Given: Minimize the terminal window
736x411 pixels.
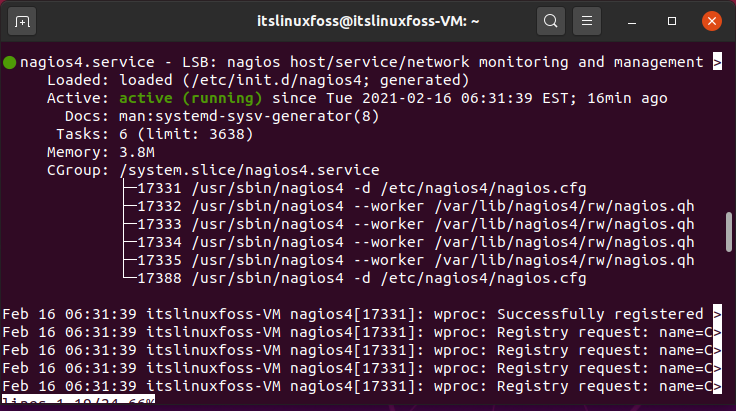Looking at the screenshot, I should click(x=632, y=22).
